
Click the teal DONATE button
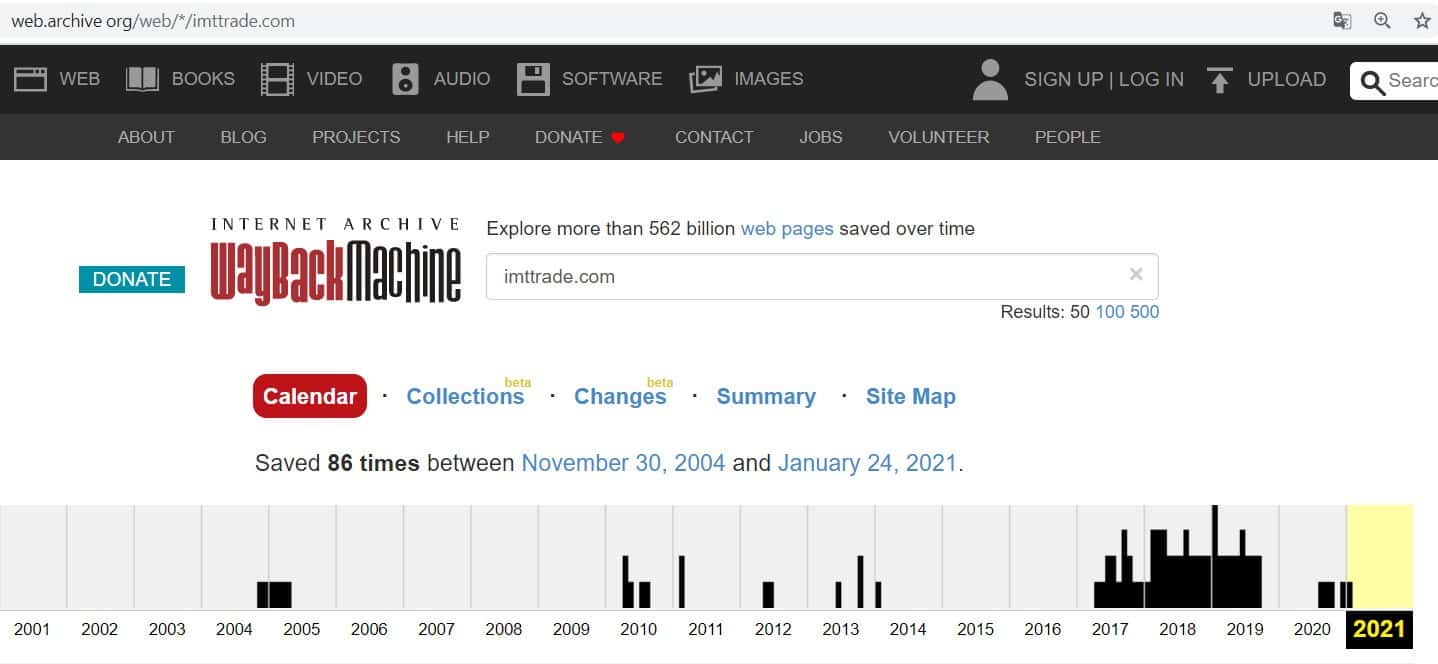pyautogui.click(x=132, y=279)
